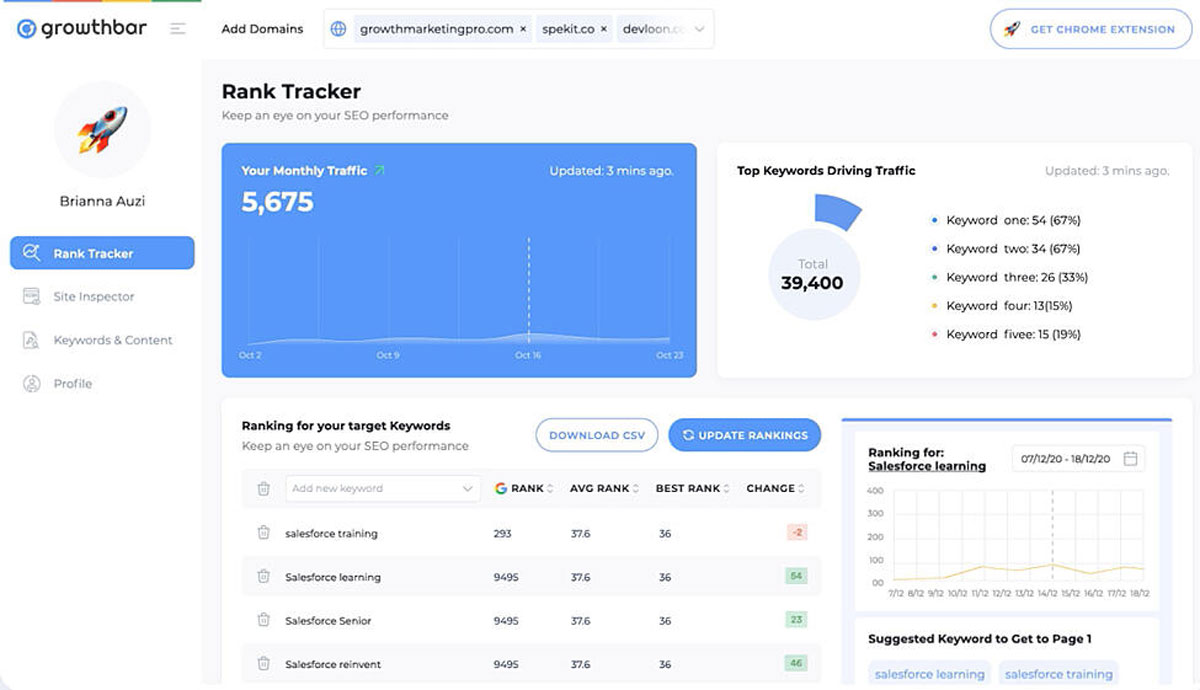Click the Rank Tracker sidebar magnifier icon
The height and width of the screenshot is (690, 1200).
pyautogui.click(x=32, y=253)
